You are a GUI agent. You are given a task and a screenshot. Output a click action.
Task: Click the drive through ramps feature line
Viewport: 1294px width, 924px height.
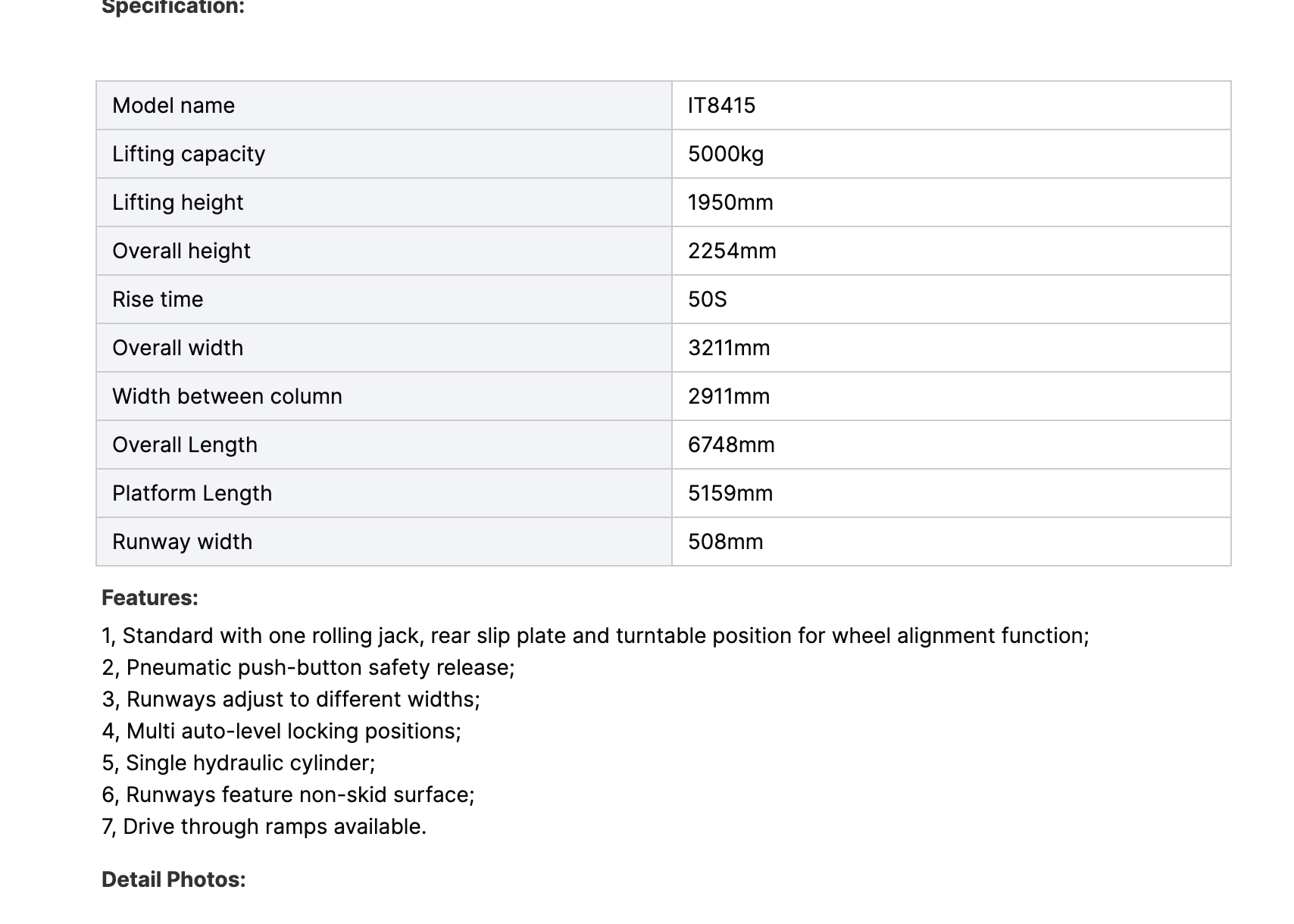(264, 826)
